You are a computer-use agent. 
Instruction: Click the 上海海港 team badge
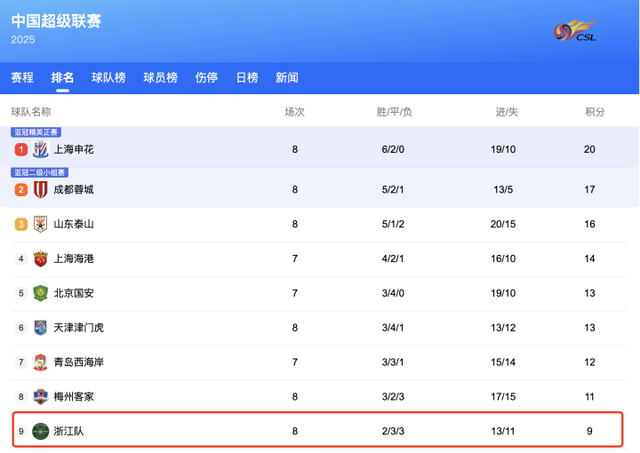pos(40,259)
